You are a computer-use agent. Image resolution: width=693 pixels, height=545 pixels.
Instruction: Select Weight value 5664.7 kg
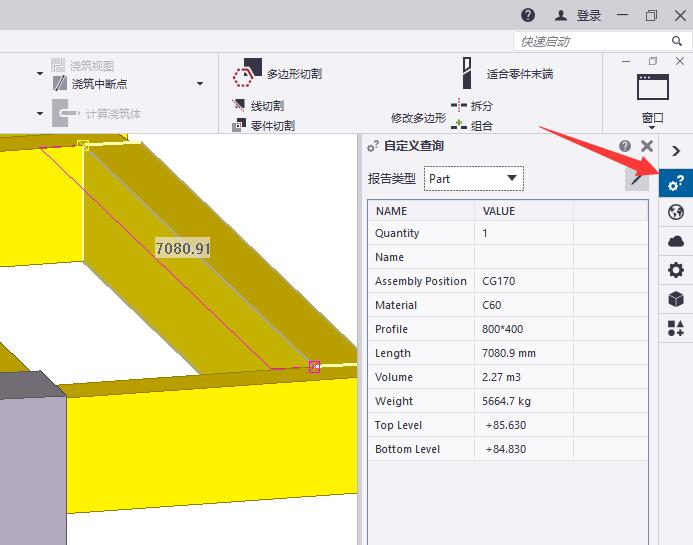(x=506, y=401)
